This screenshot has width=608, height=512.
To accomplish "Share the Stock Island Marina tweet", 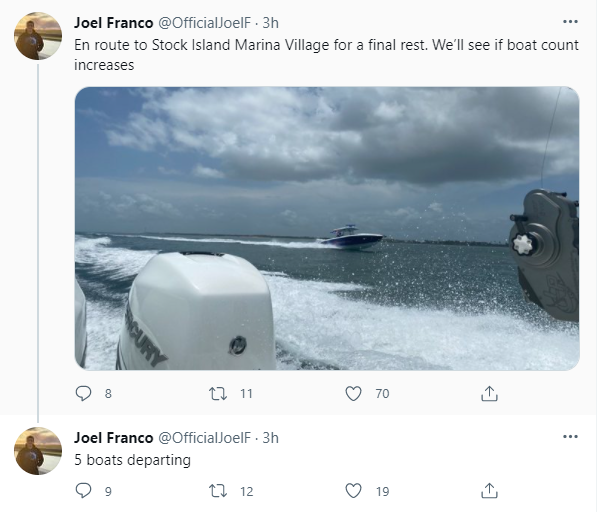I will click(490, 394).
